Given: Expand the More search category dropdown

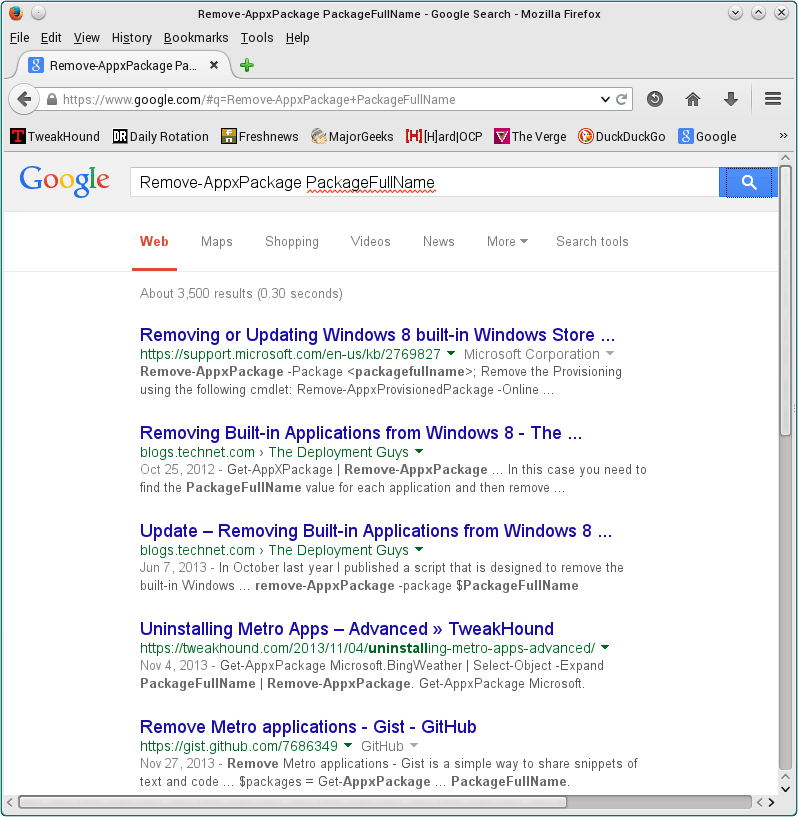Looking at the screenshot, I should [507, 241].
